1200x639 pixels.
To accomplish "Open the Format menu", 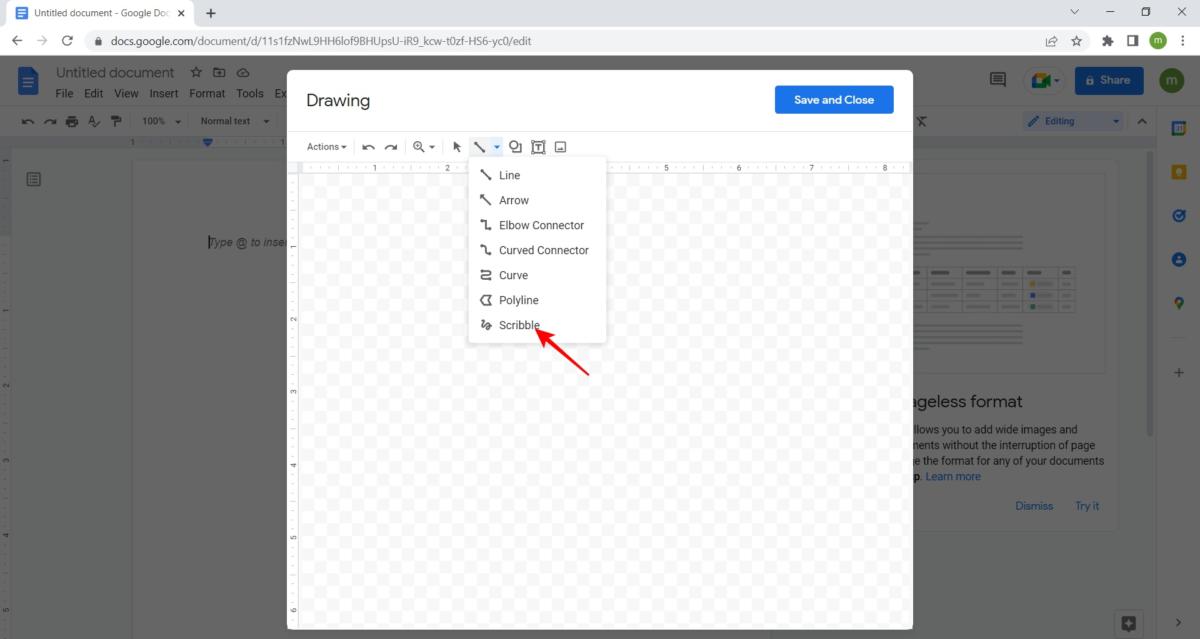I will click(207, 94).
